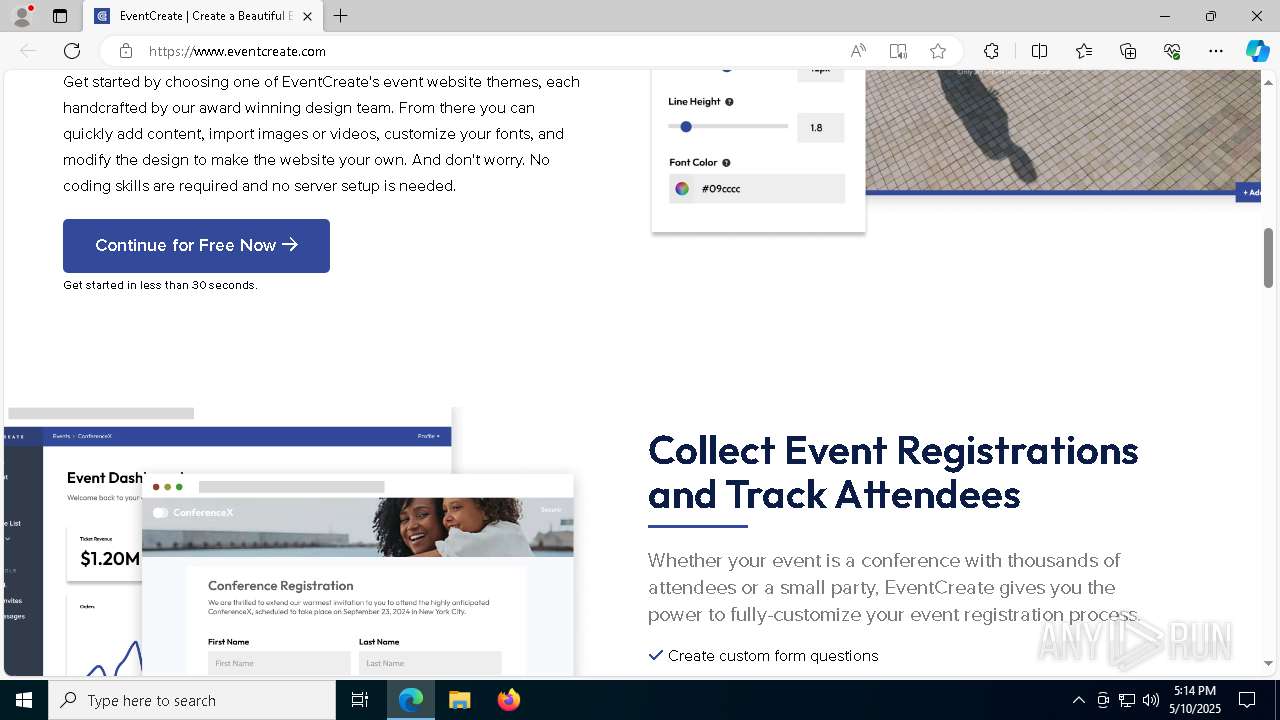Click the #09cccc font color field

757,188
